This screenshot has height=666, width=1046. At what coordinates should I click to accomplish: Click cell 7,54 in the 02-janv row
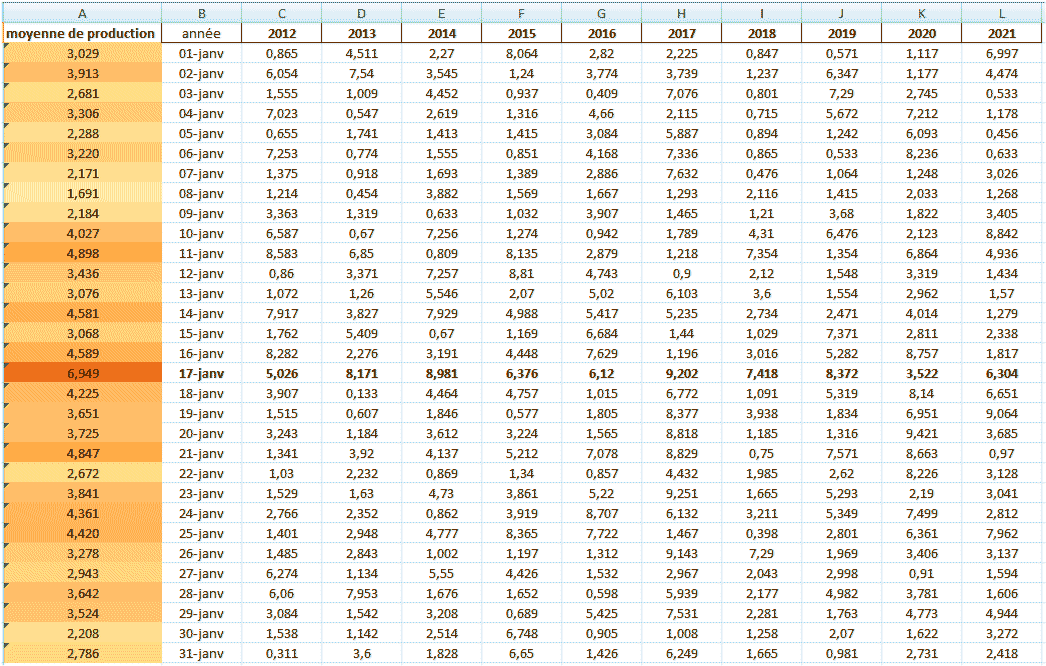click(x=362, y=73)
